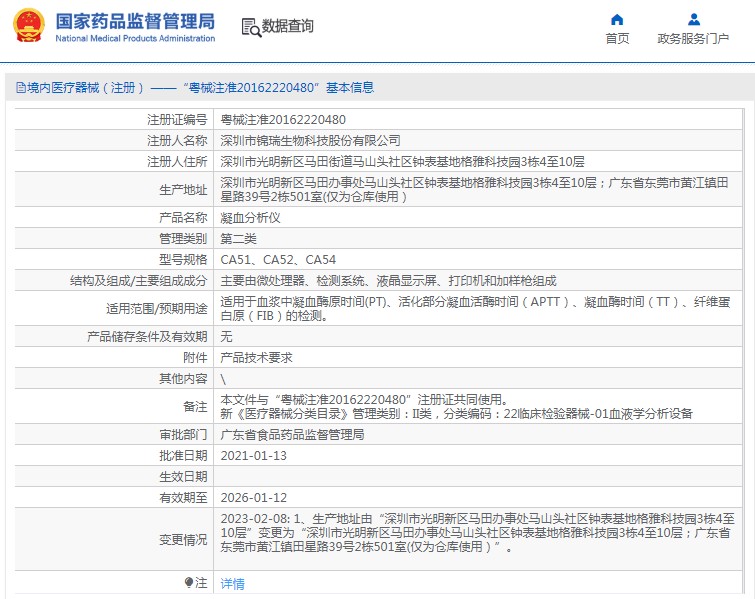The image size is (755, 599).
Task: Open the 政务服务门户 navigation label
Action: coord(693,39)
